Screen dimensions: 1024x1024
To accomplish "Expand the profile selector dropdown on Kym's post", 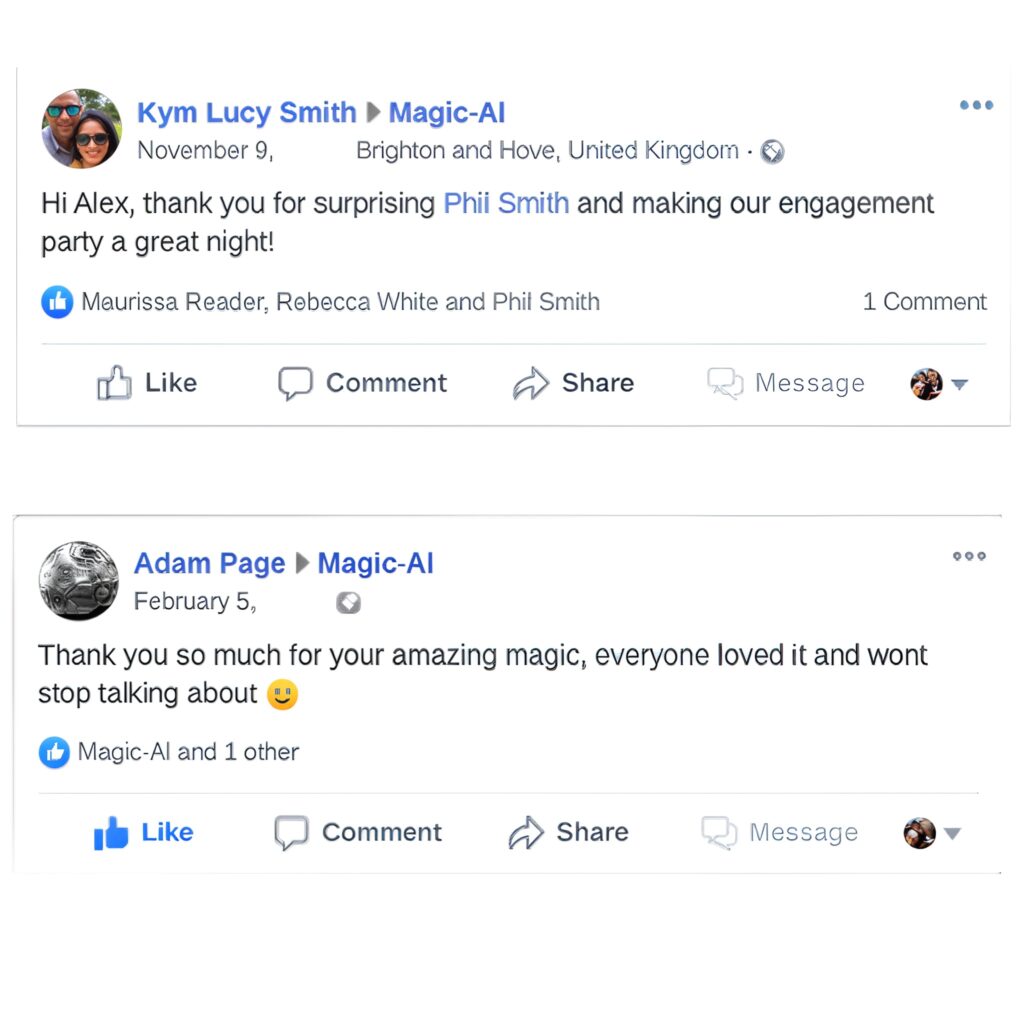I will click(x=959, y=384).
